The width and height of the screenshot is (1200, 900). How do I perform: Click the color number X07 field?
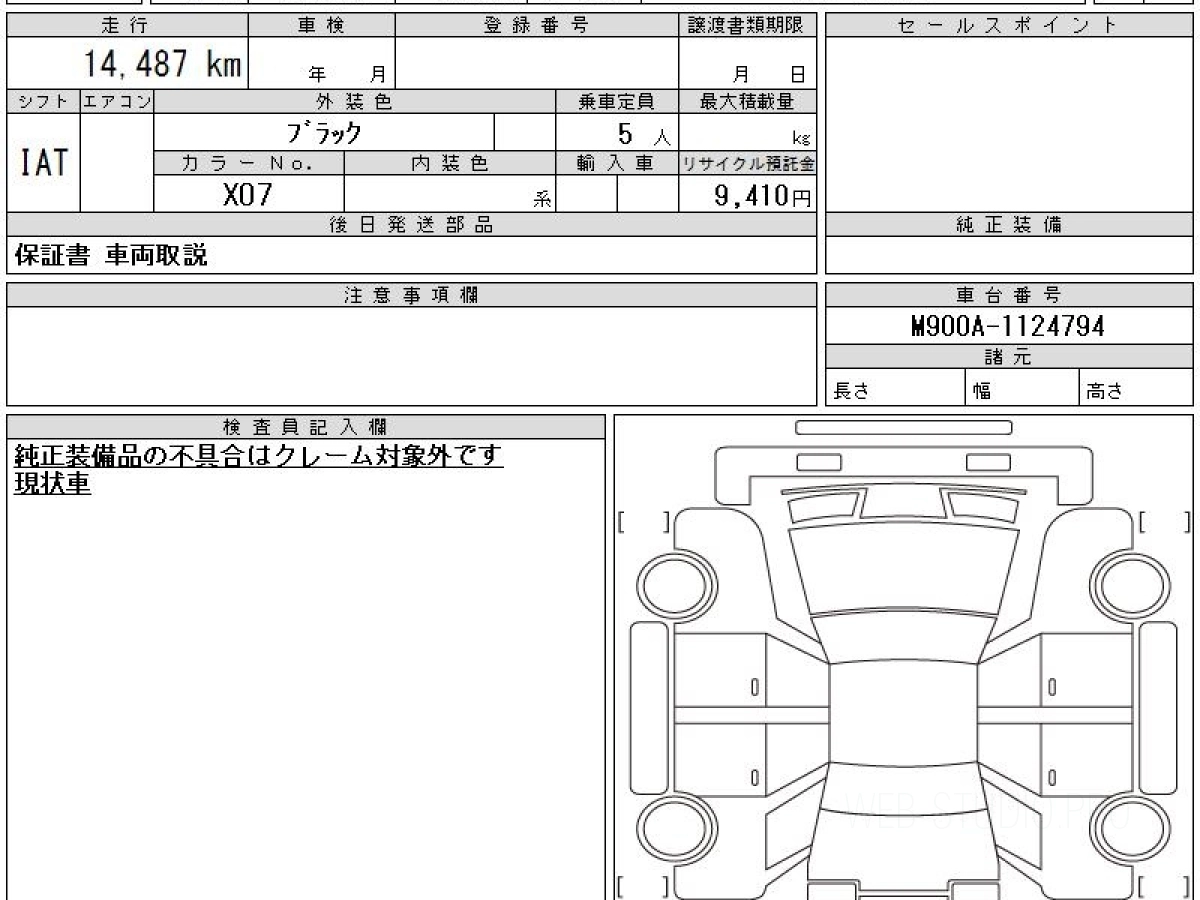(248, 194)
